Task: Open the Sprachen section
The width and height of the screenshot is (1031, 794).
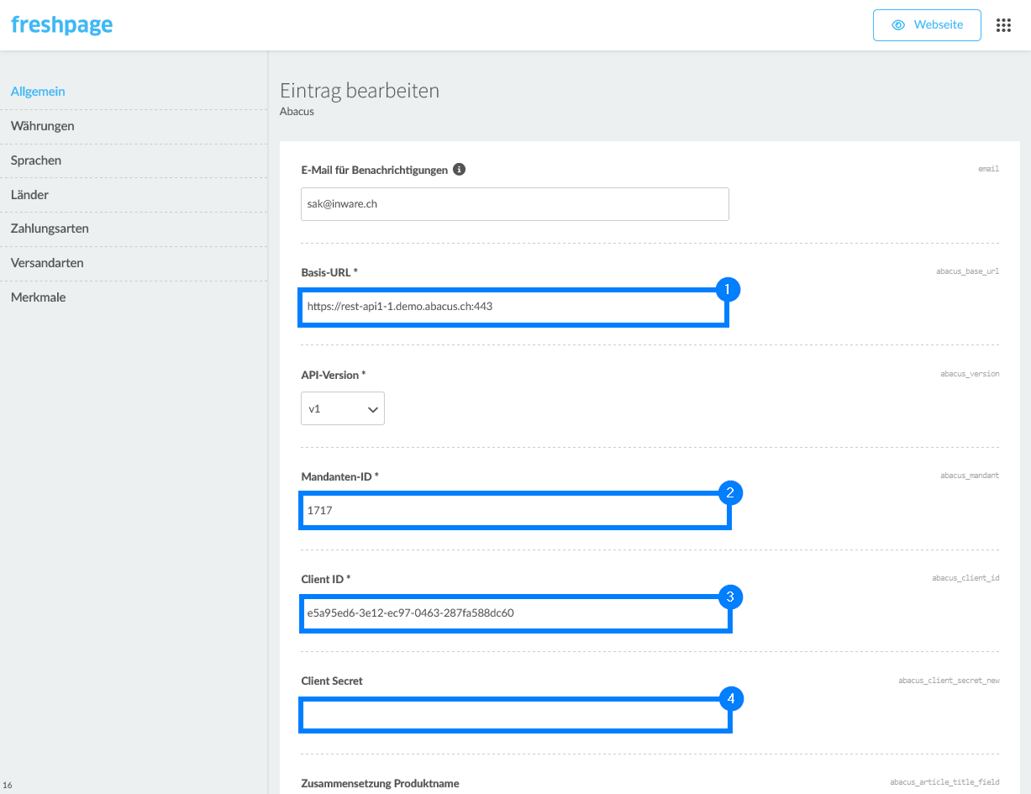Action: [x=36, y=160]
